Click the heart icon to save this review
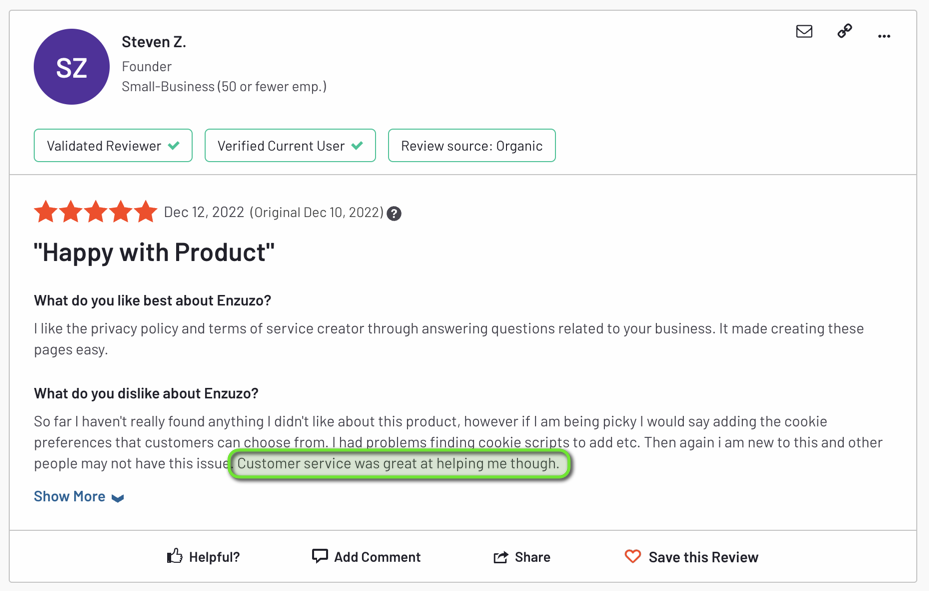 [x=633, y=557]
